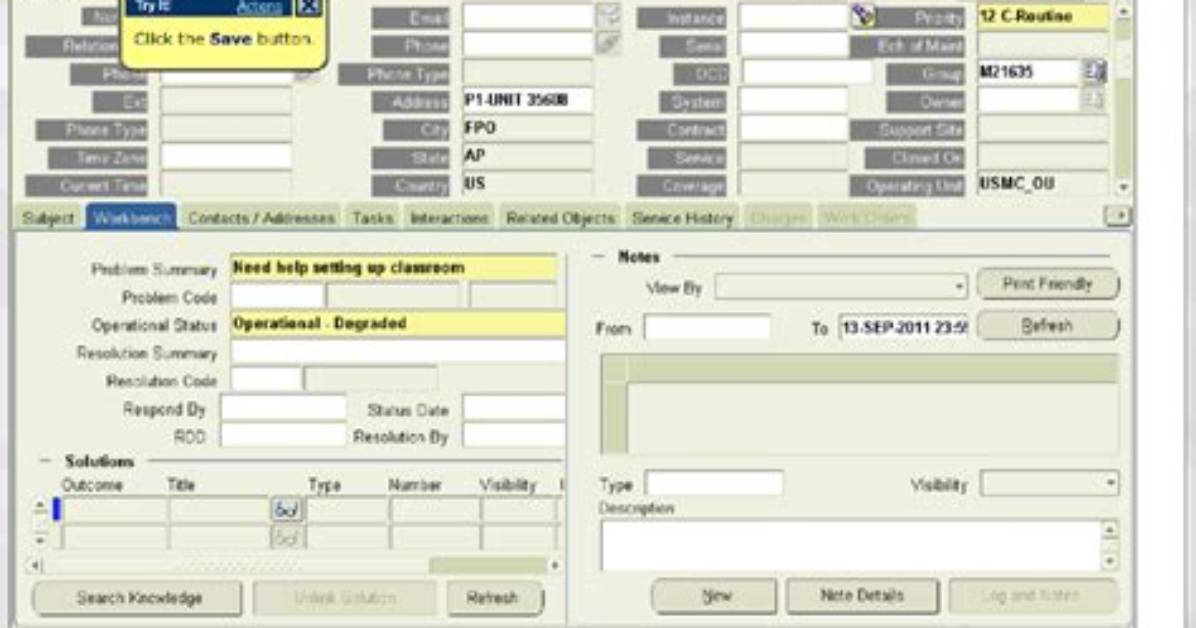This screenshot has height=628, width=1196.
Task: Click the email icon beside Email field
Action: pos(608,16)
